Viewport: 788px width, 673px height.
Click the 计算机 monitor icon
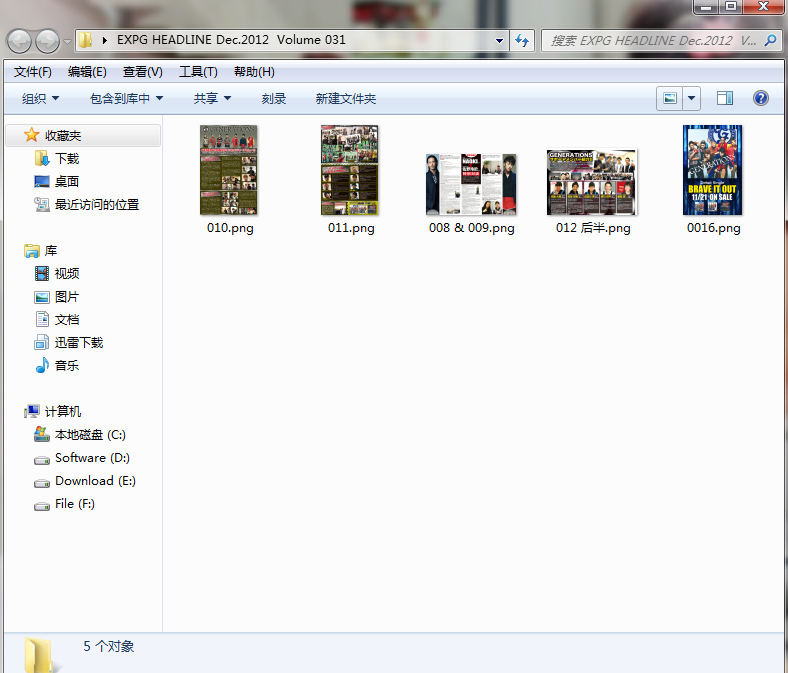coord(32,412)
